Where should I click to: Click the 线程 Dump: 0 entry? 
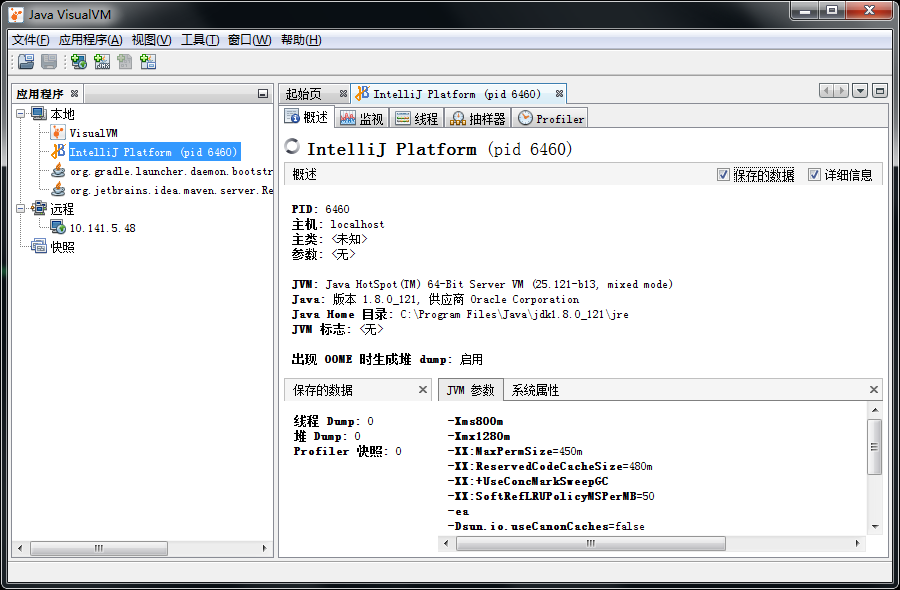click(x=333, y=421)
